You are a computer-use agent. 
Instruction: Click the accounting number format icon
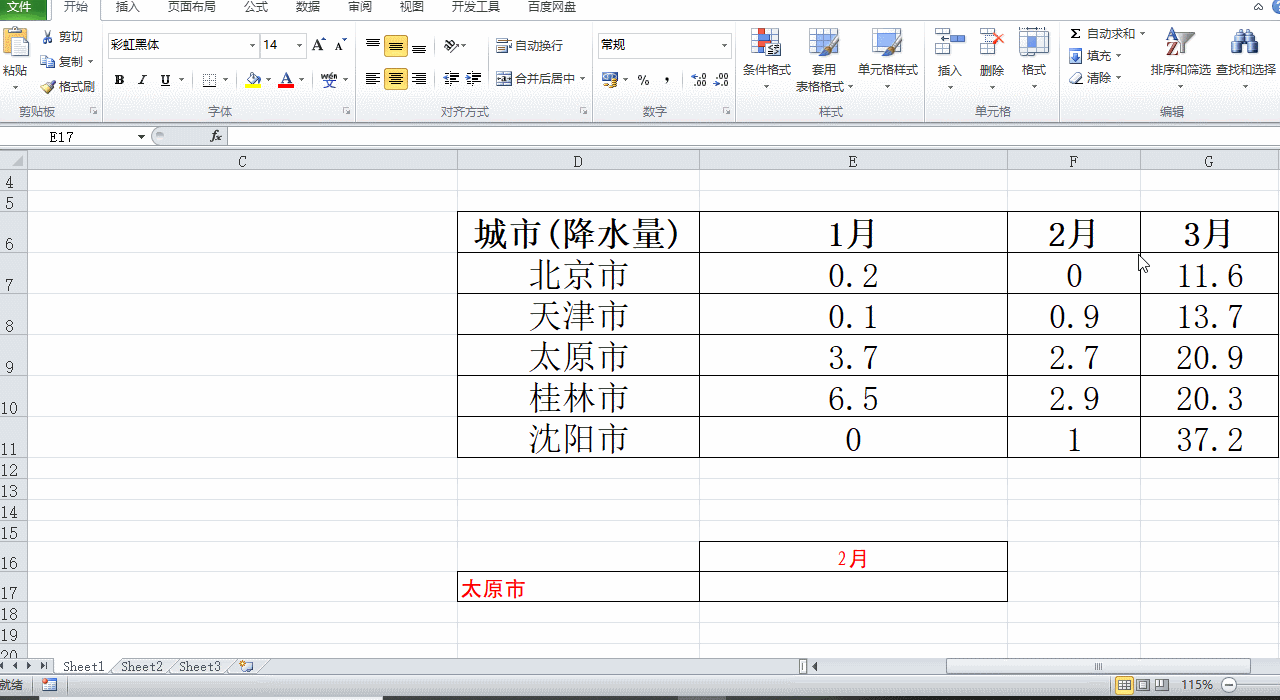point(609,79)
